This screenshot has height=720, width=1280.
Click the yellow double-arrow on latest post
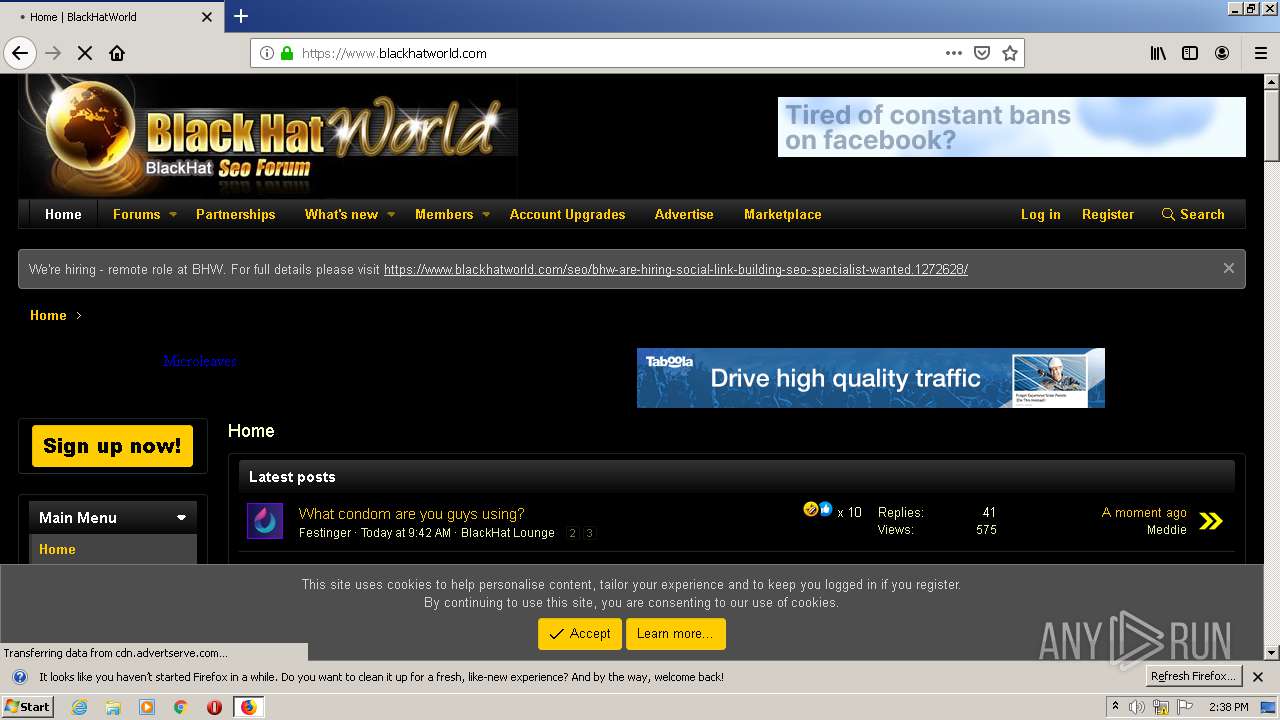click(1211, 521)
